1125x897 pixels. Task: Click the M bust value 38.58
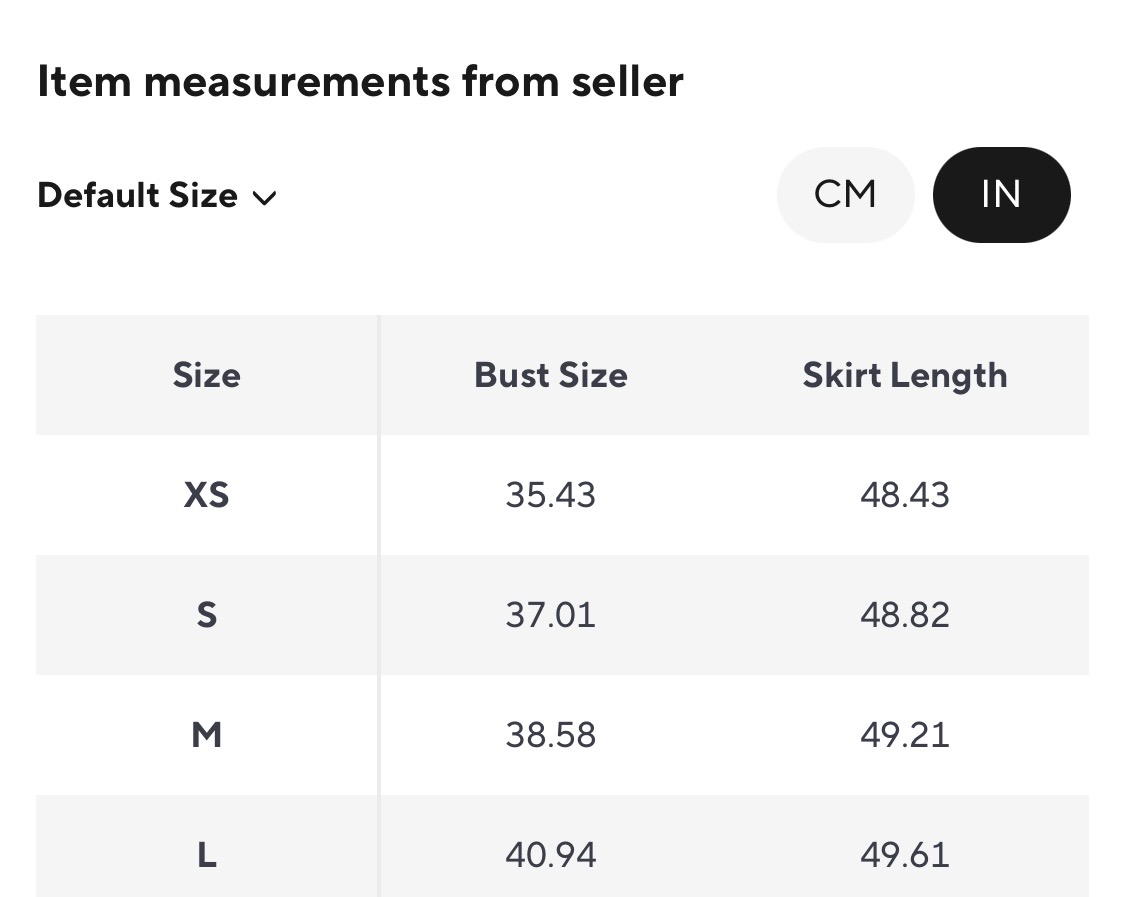pos(550,735)
